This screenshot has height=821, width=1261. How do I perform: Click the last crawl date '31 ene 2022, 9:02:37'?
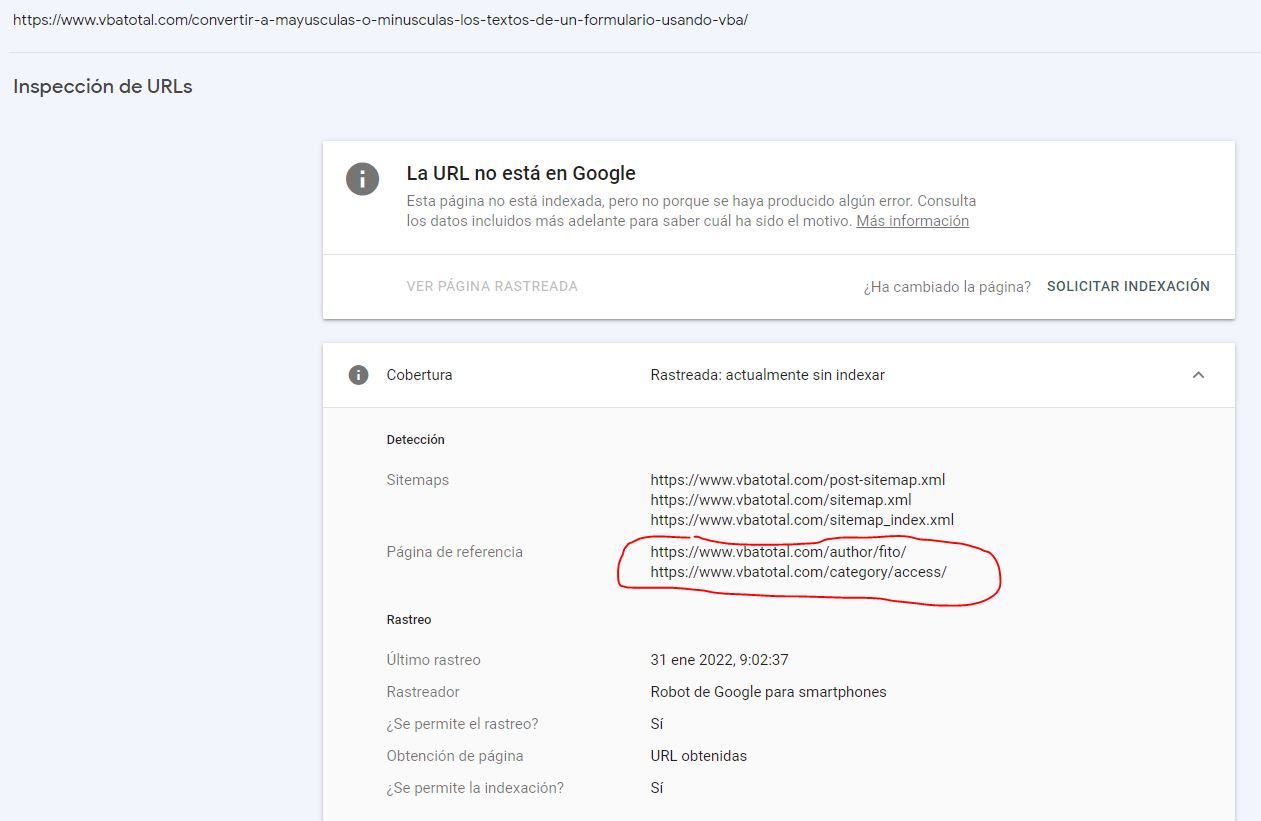[719, 660]
